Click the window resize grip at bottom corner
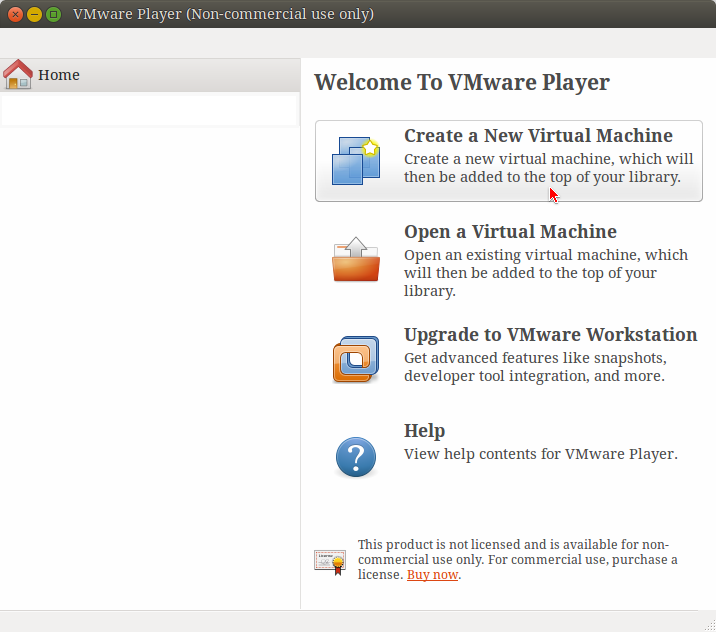Image resolution: width=716 pixels, height=632 pixels. click(x=710, y=626)
